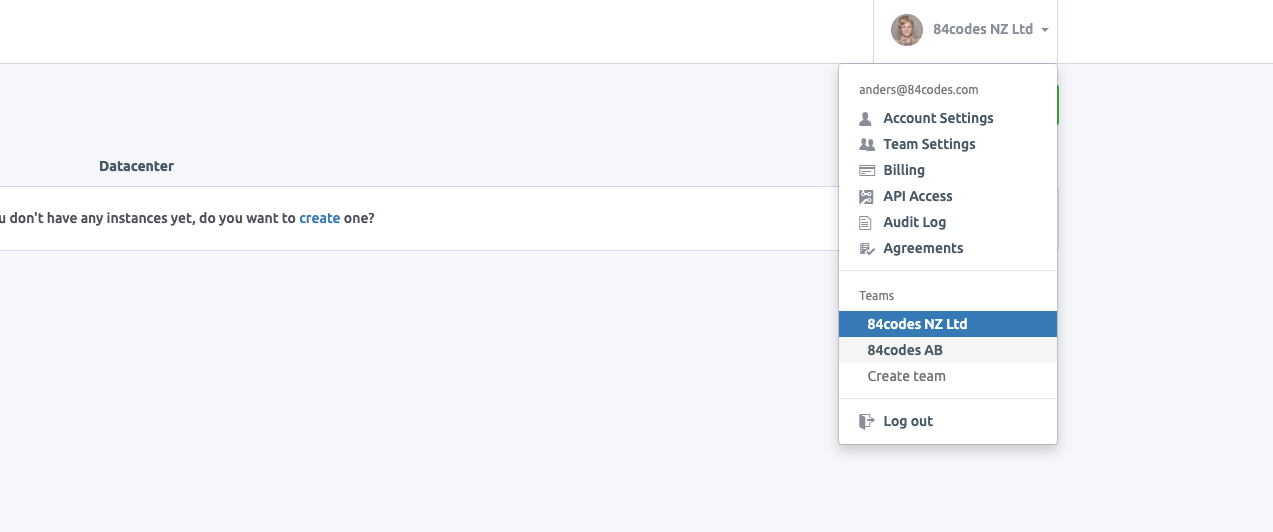Select the 84codes NZ Ltd team
The height and width of the screenshot is (532, 1273).
coord(917,324)
